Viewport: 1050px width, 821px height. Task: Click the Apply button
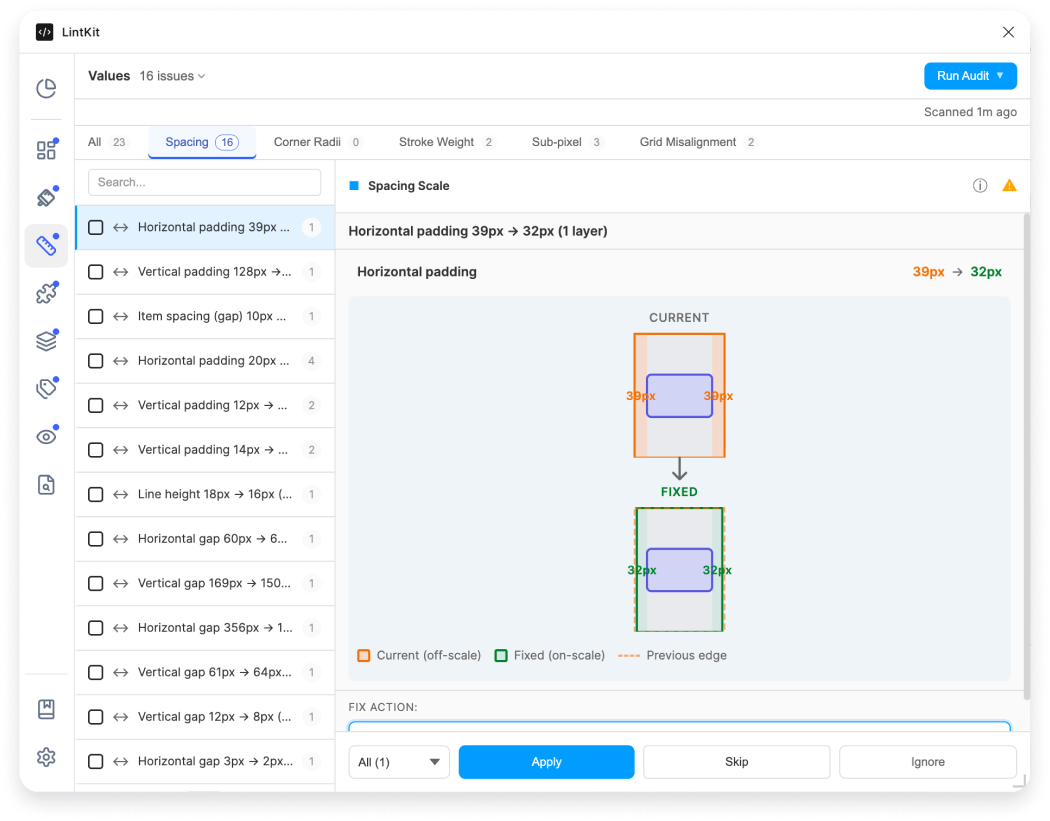pos(546,762)
